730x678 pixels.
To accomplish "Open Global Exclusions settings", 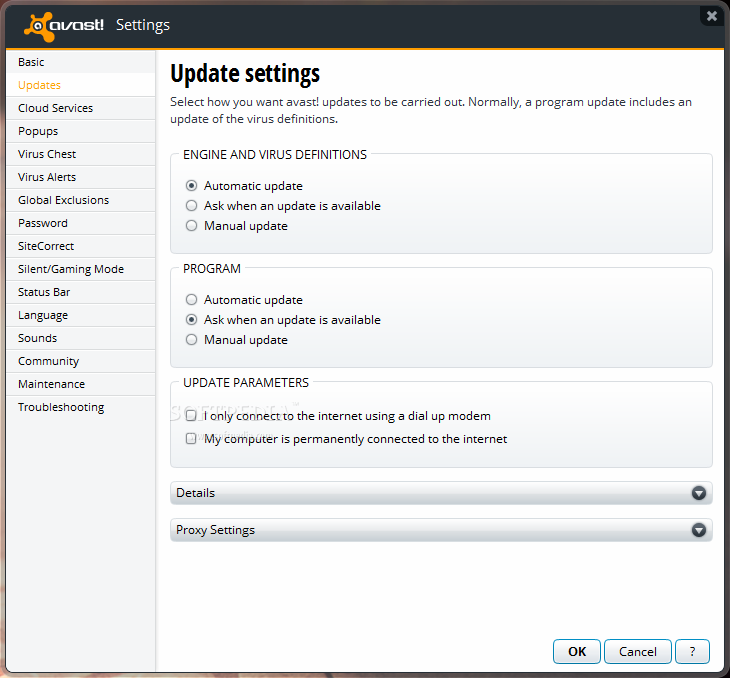I will click(x=81, y=200).
